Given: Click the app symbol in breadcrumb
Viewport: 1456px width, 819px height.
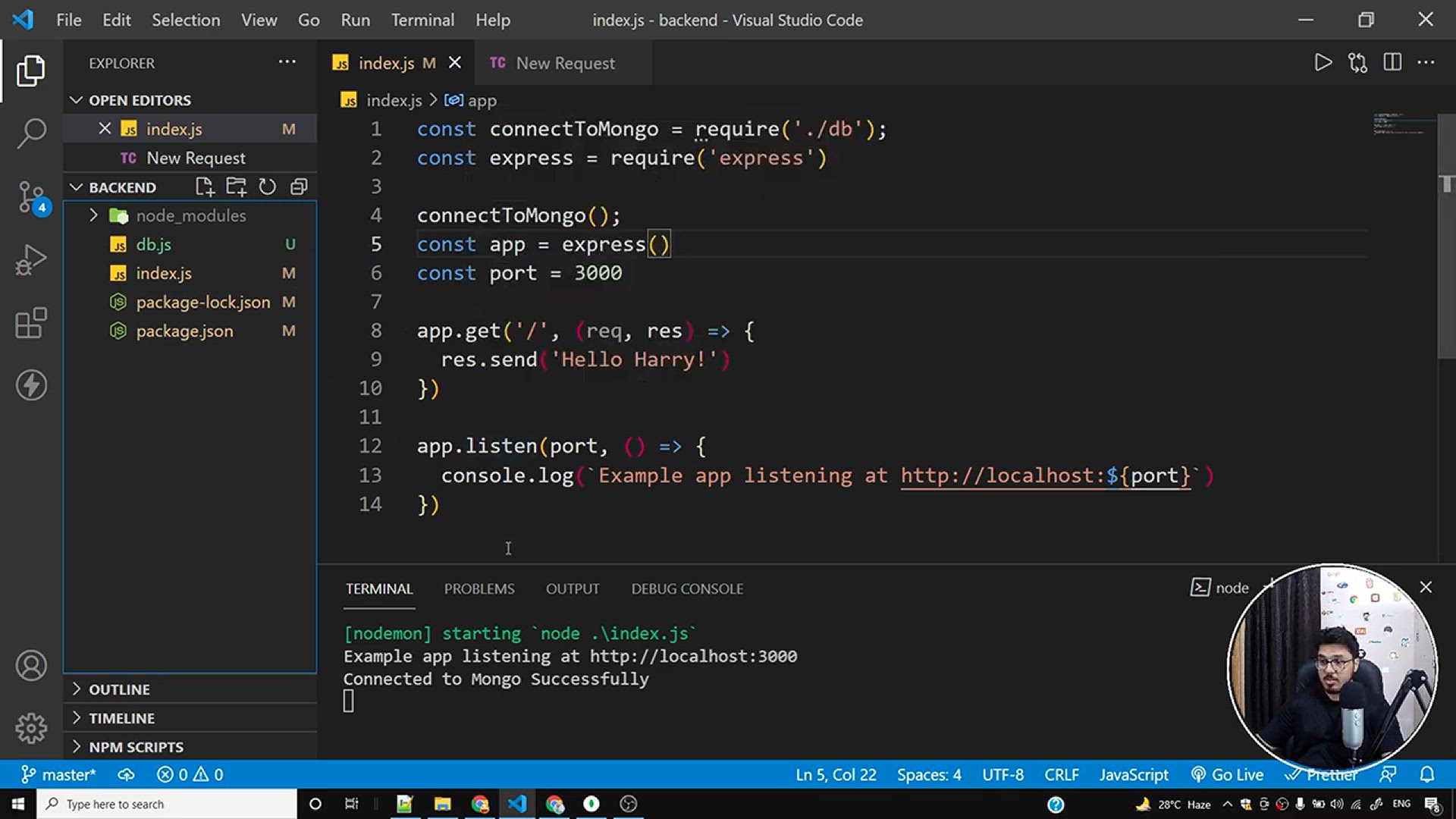Looking at the screenshot, I should [471, 100].
